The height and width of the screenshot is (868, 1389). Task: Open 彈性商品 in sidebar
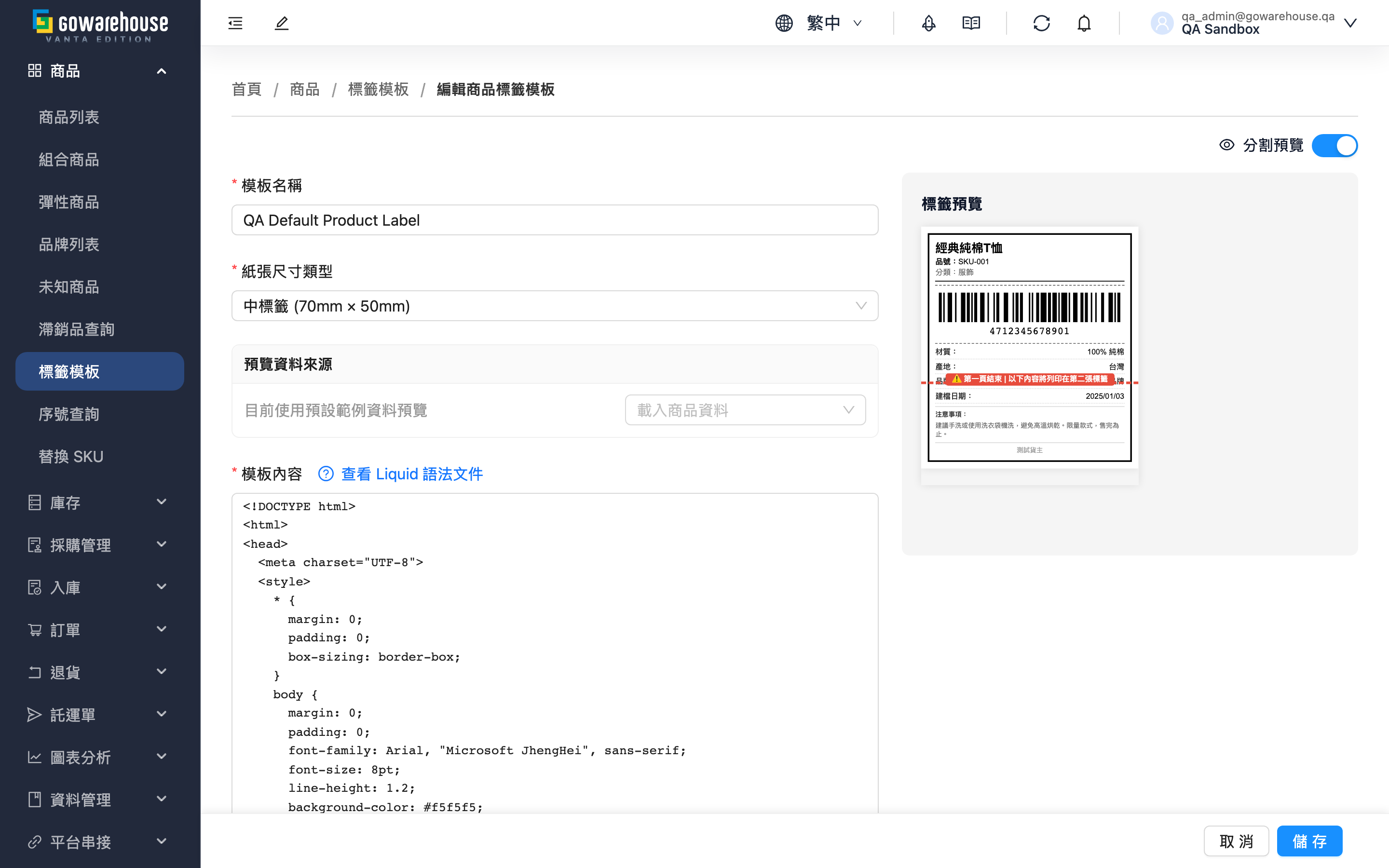coord(100,202)
